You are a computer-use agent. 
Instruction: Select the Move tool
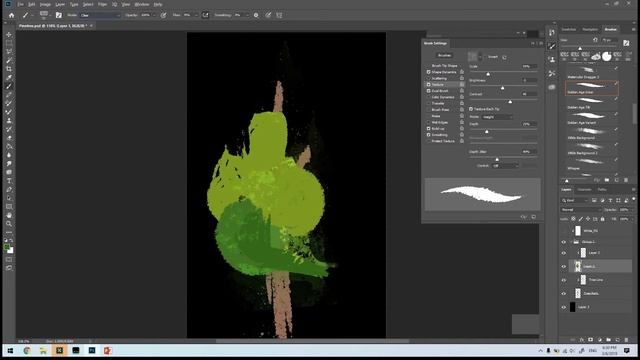tap(9, 35)
